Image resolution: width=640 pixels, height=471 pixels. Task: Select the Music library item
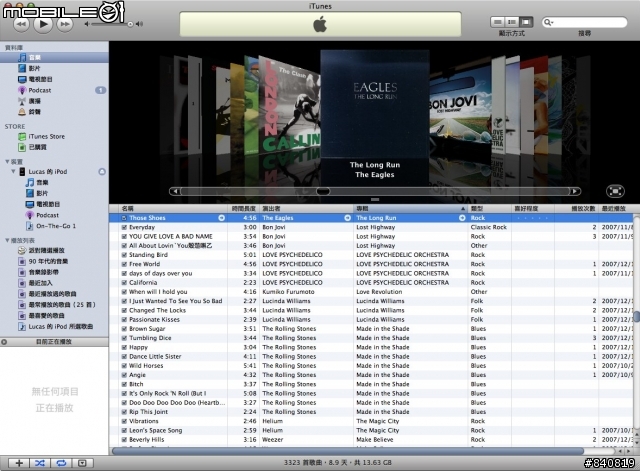[54, 58]
